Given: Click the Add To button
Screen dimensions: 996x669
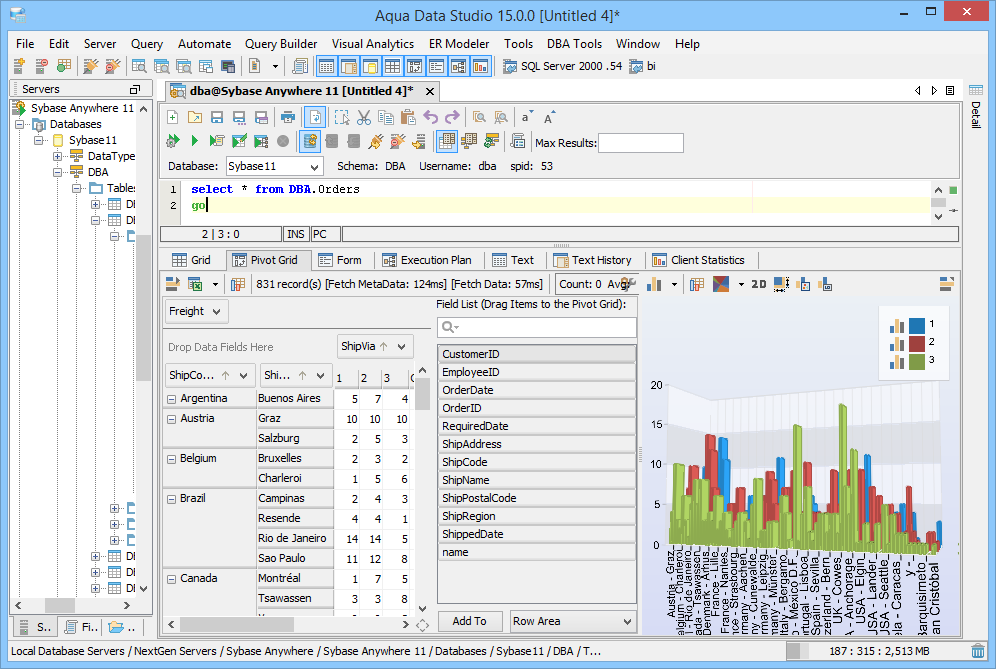Looking at the screenshot, I should pos(469,621).
